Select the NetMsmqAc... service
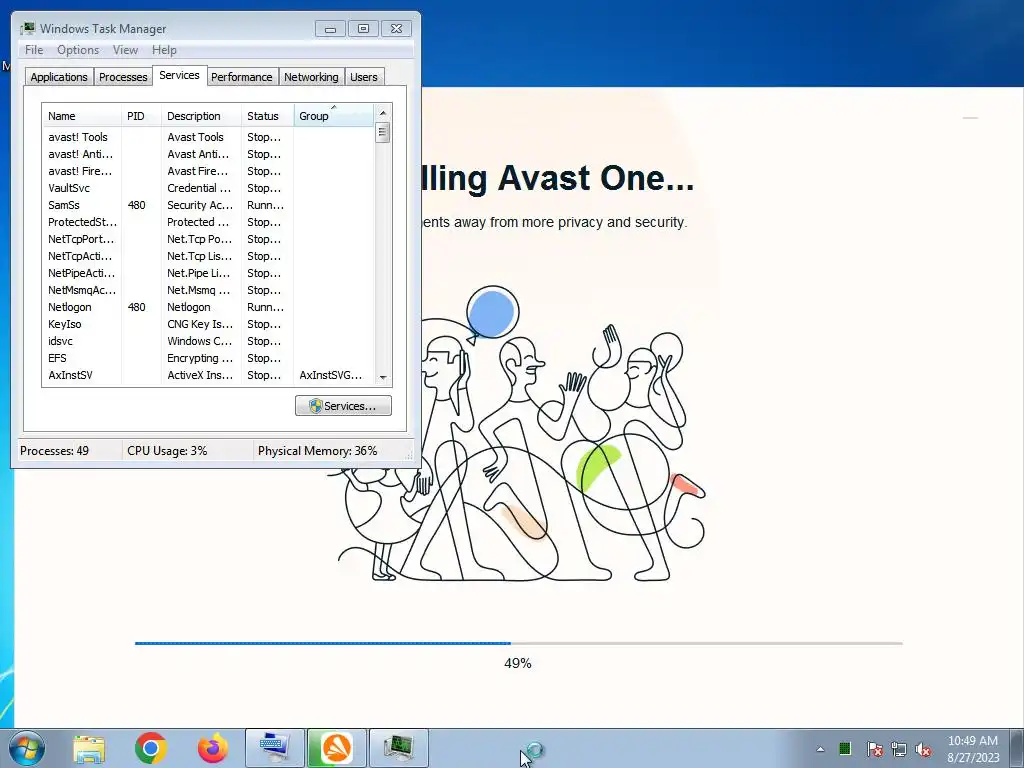Image resolution: width=1024 pixels, height=768 pixels. click(208, 290)
